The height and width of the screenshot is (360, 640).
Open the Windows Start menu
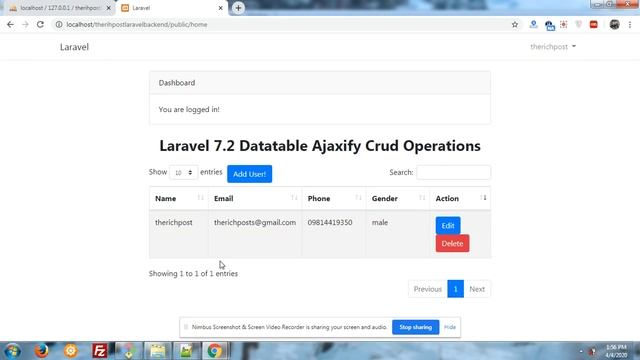click(x=13, y=351)
